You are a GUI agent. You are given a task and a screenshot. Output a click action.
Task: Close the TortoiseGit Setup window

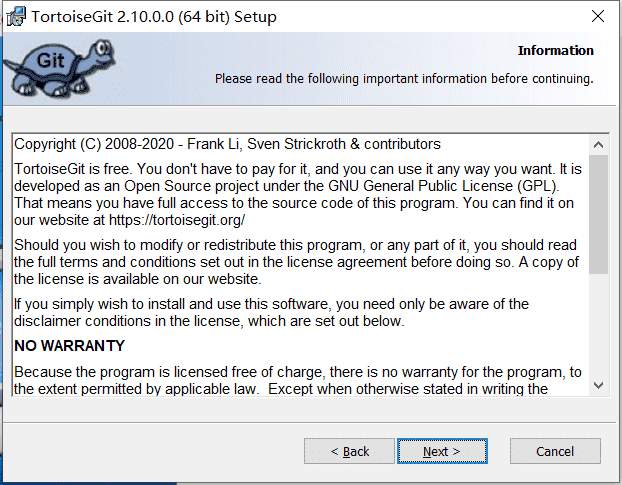coord(597,16)
